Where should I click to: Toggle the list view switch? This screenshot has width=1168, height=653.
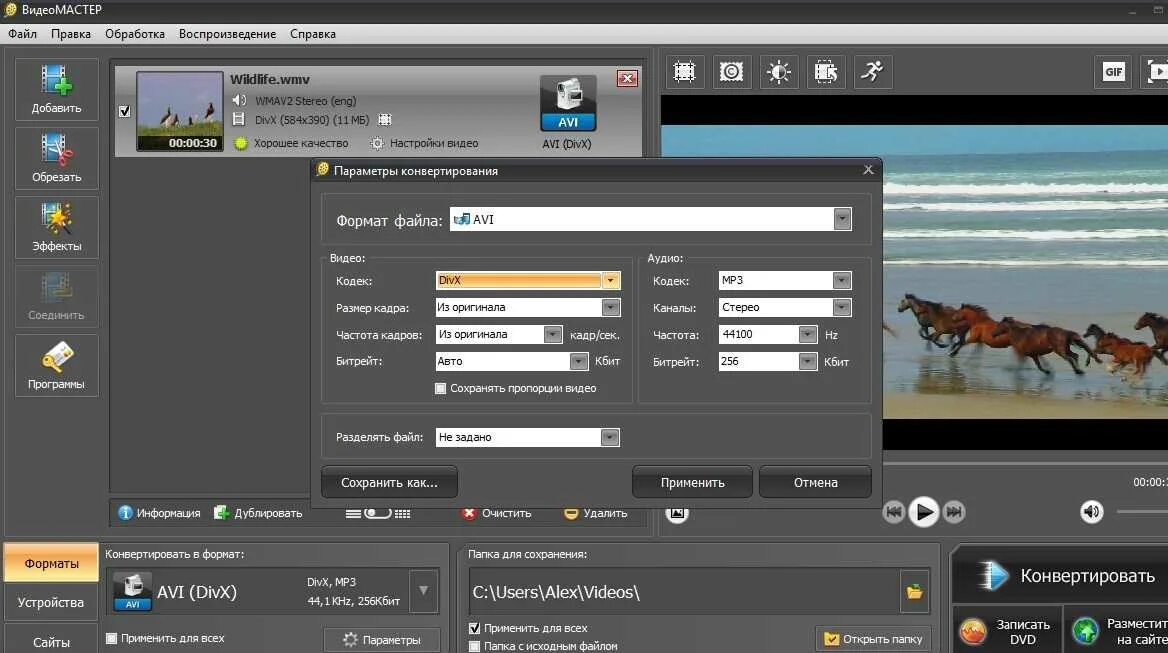coord(378,513)
